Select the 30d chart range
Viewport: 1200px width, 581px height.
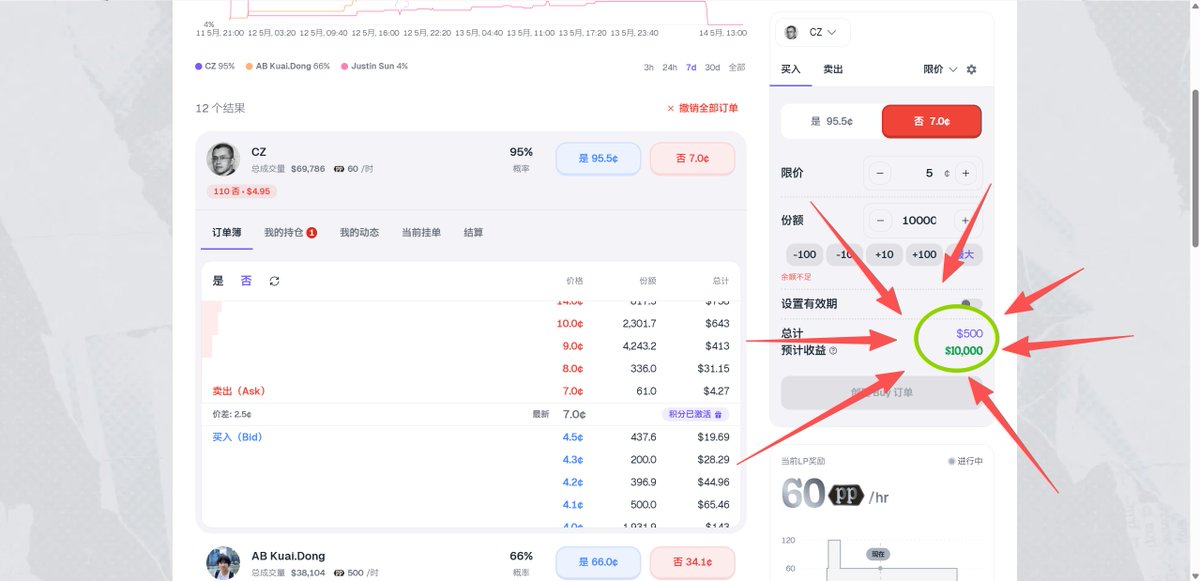tap(712, 67)
